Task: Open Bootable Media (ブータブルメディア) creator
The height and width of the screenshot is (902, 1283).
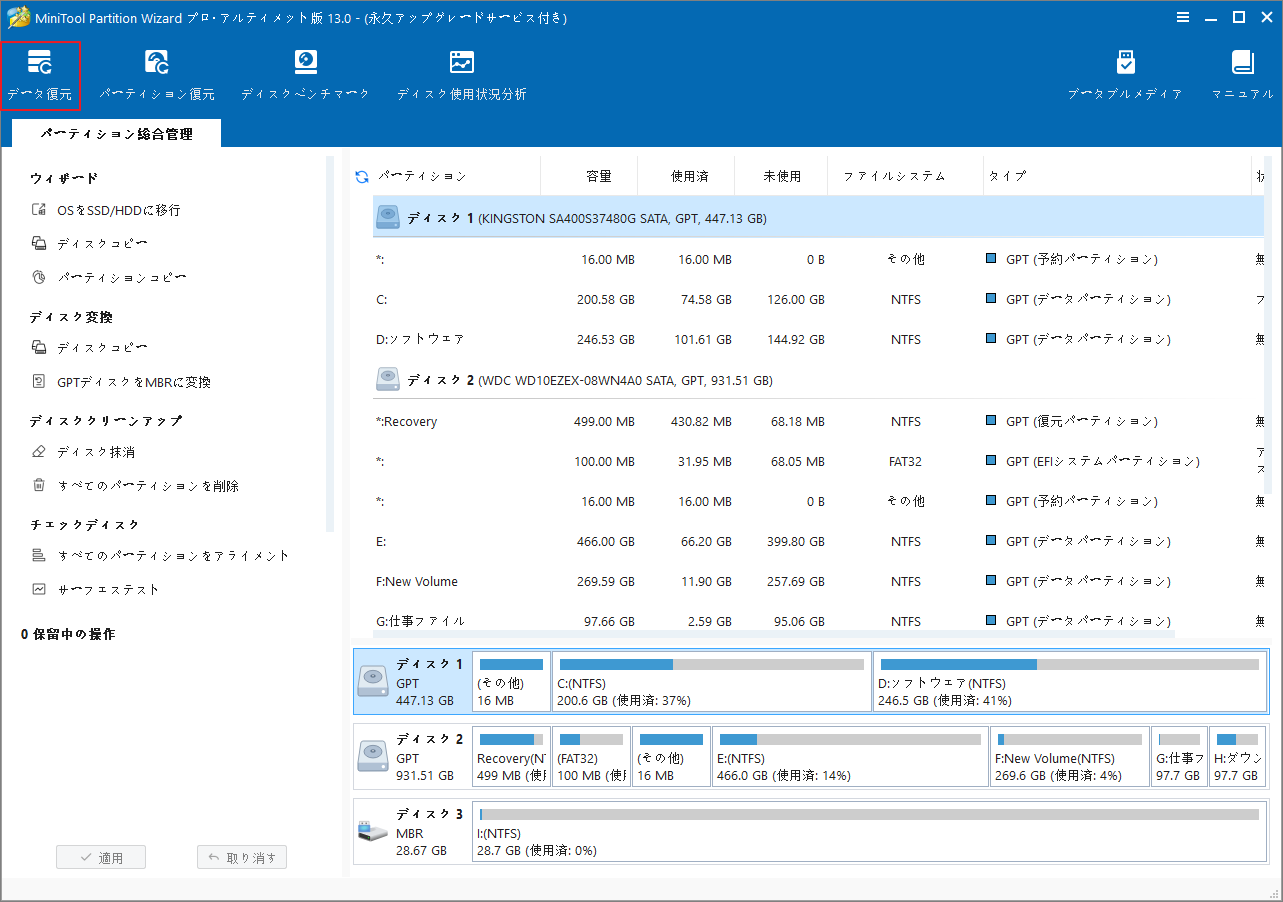Action: tap(1125, 75)
